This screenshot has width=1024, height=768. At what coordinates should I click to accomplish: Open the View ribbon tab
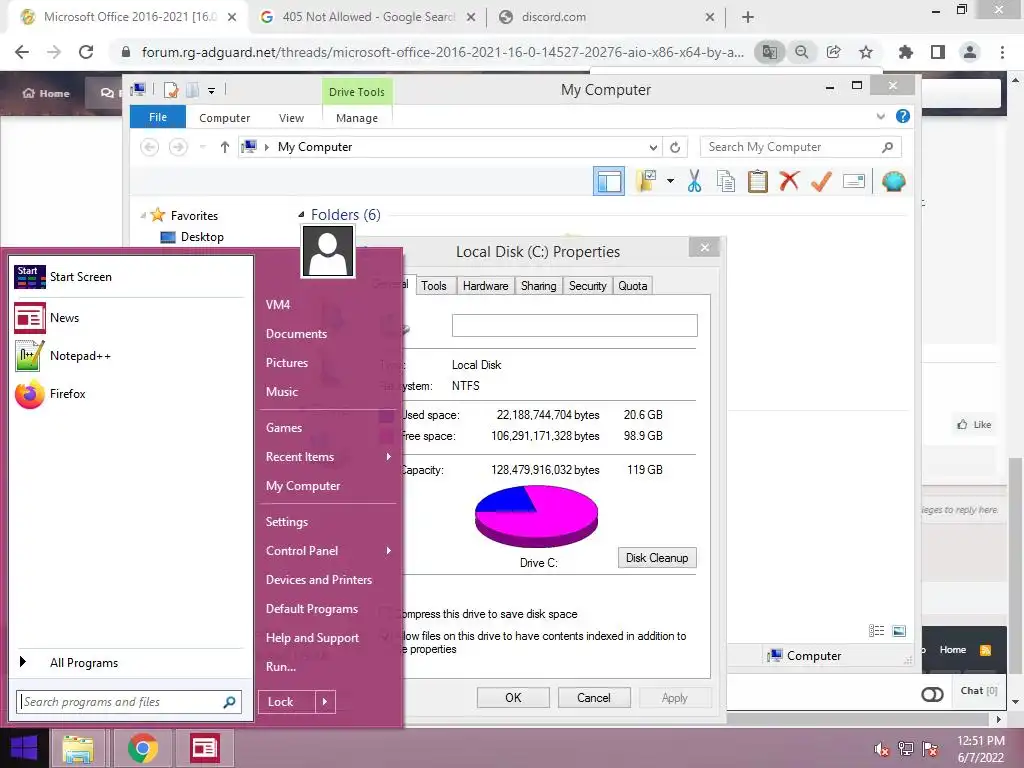coord(291,118)
